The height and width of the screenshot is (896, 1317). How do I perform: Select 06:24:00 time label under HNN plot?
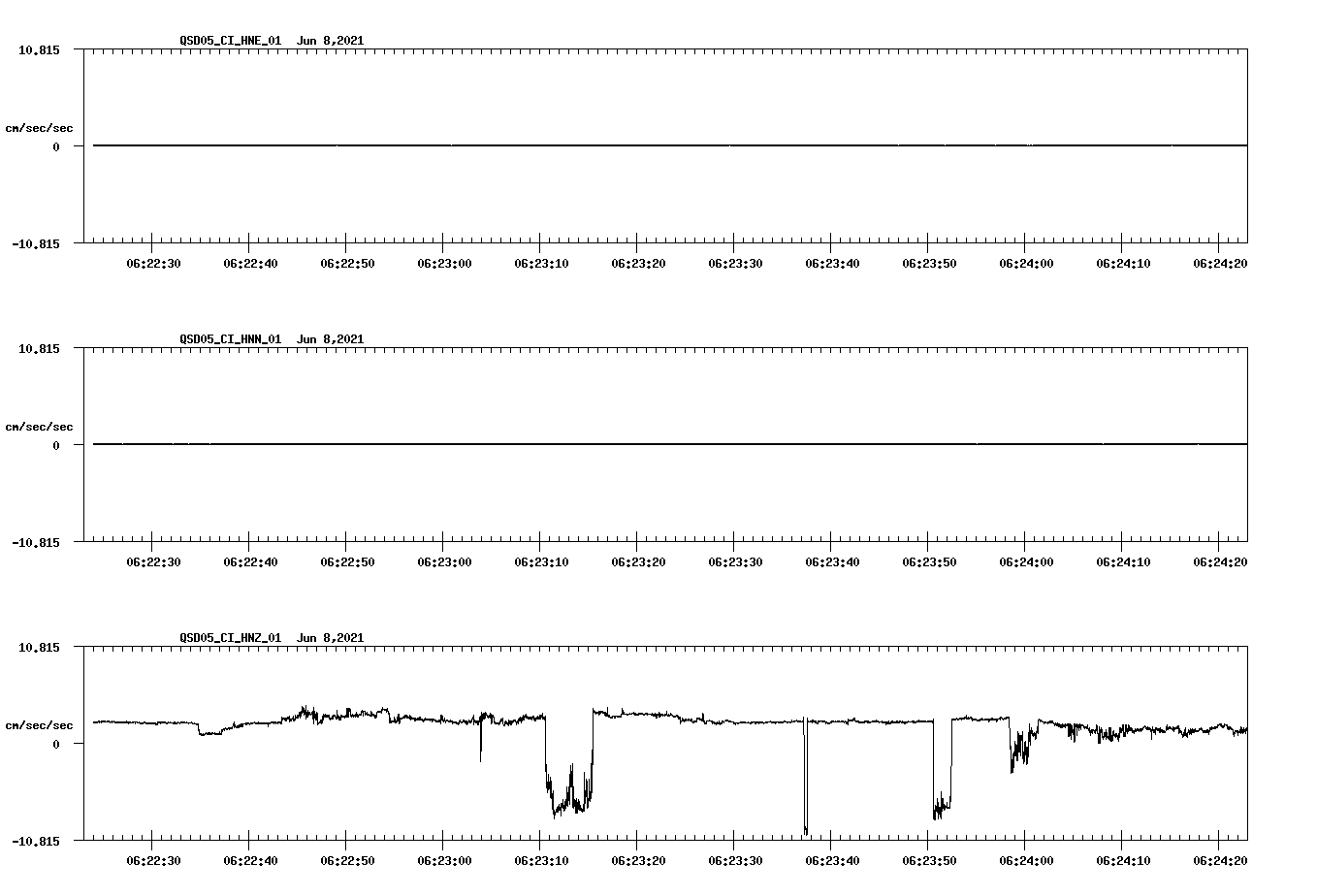tap(1026, 562)
